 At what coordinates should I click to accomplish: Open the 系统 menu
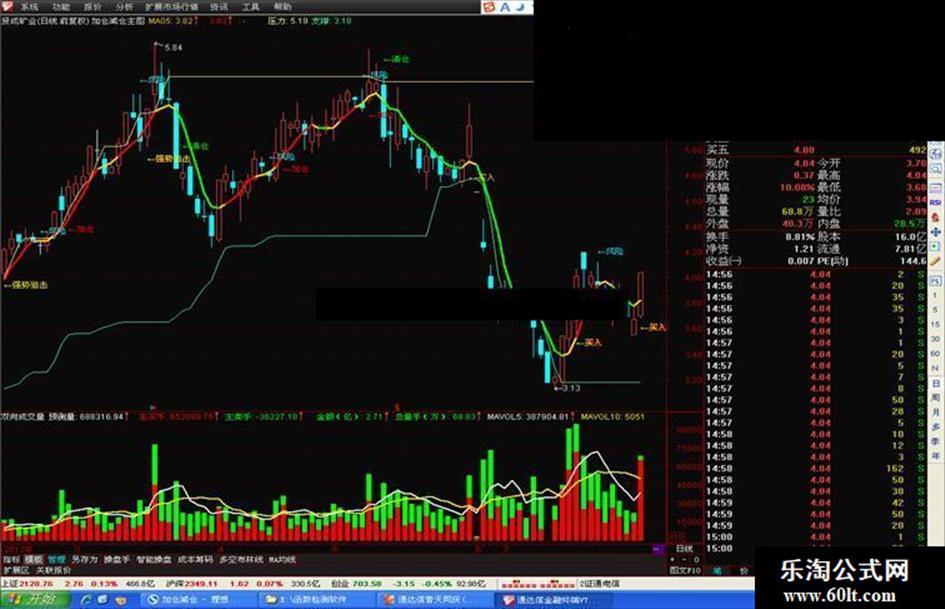pyautogui.click(x=29, y=7)
